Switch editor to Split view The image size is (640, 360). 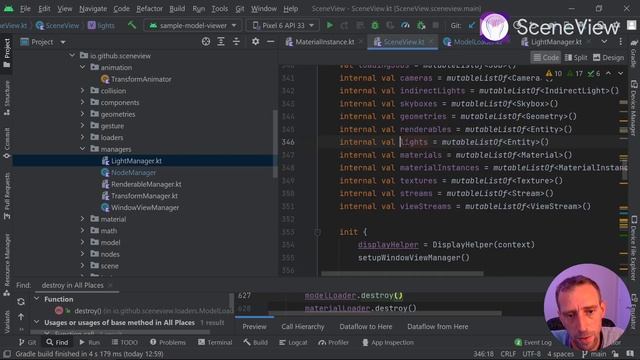coord(576,58)
